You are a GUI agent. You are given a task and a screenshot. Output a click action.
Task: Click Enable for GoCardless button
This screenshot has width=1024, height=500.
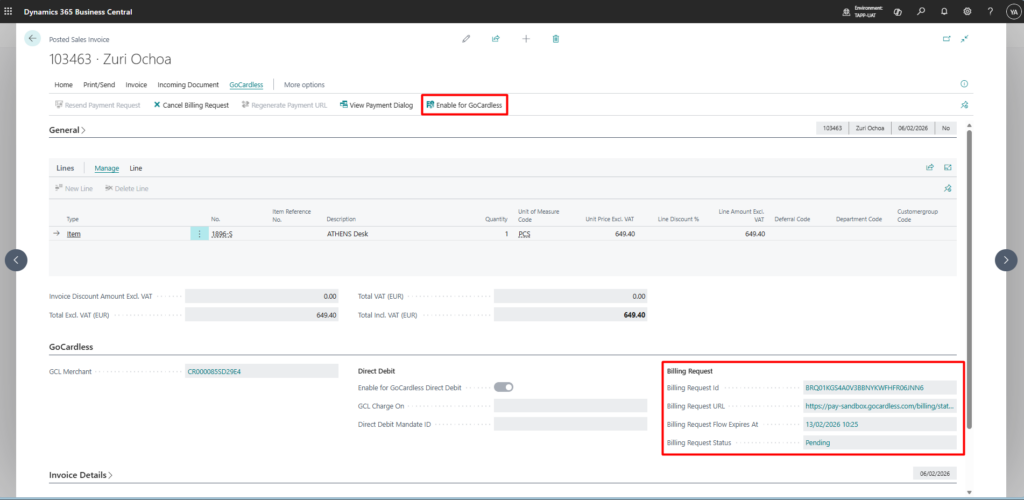(x=464, y=105)
